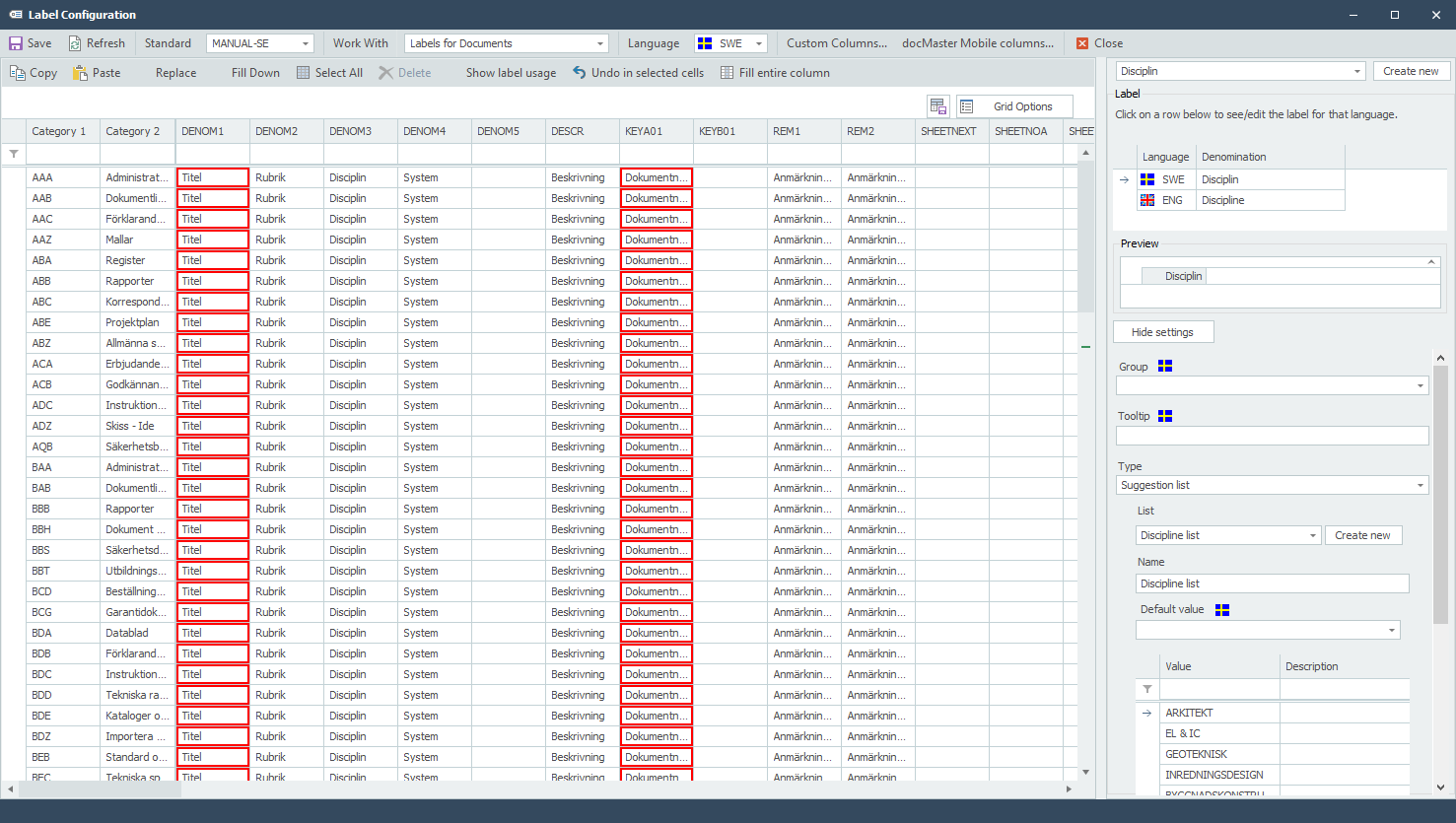Open the Discipline list dropdown
The height and width of the screenshot is (823, 1456).
coord(1313,535)
